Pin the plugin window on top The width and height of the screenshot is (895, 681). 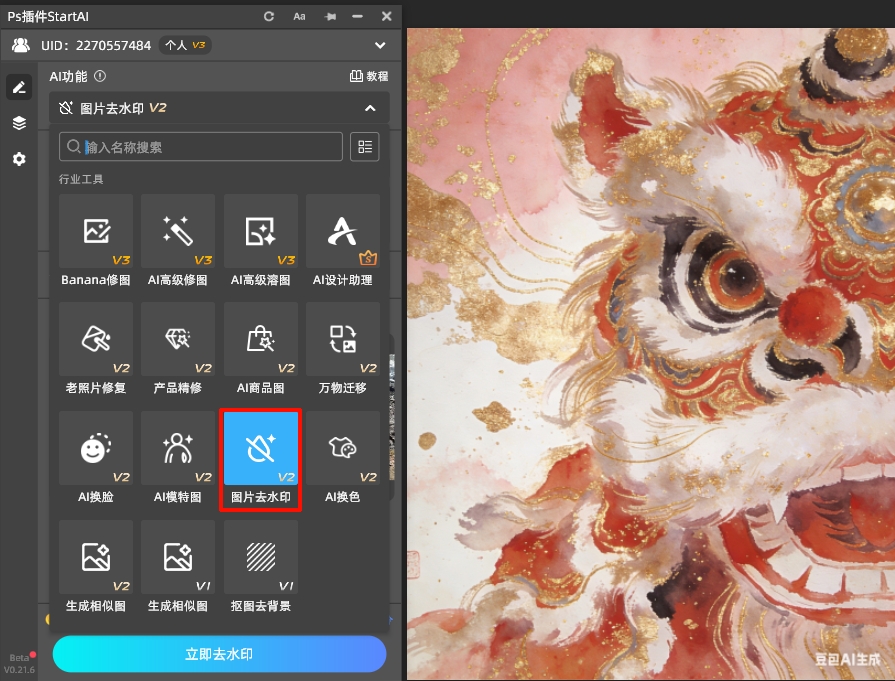(328, 16)
